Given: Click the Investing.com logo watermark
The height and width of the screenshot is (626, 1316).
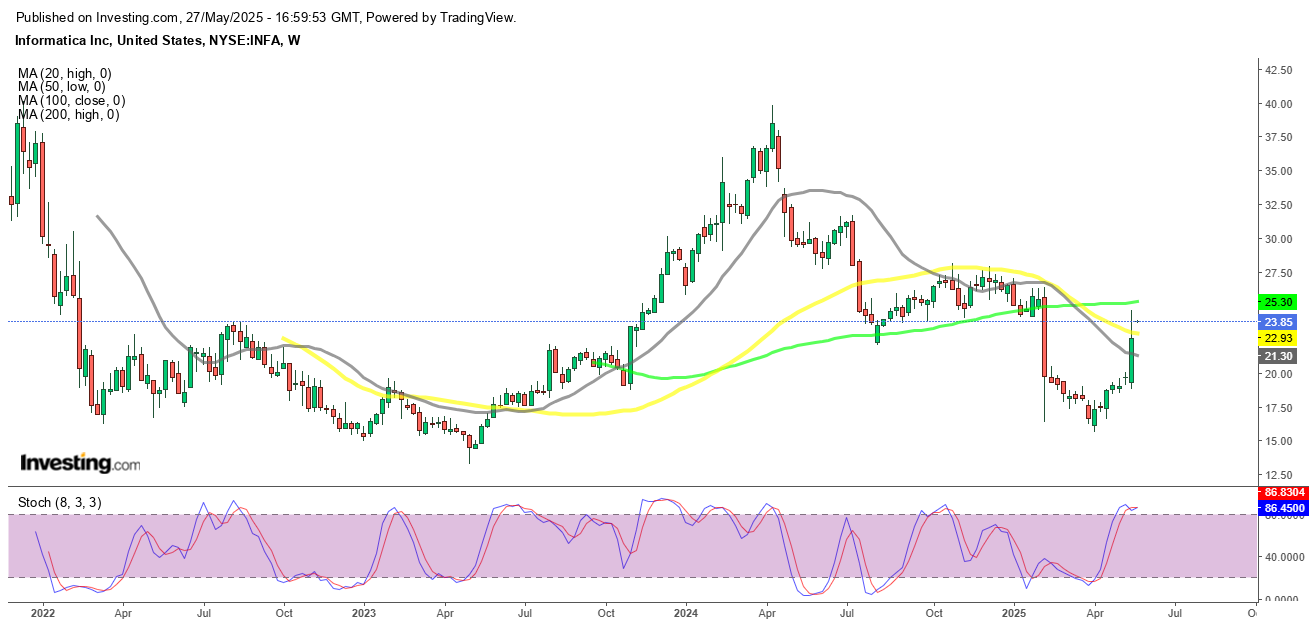Looking at the screenshot, I should click(x=81, y=464).
